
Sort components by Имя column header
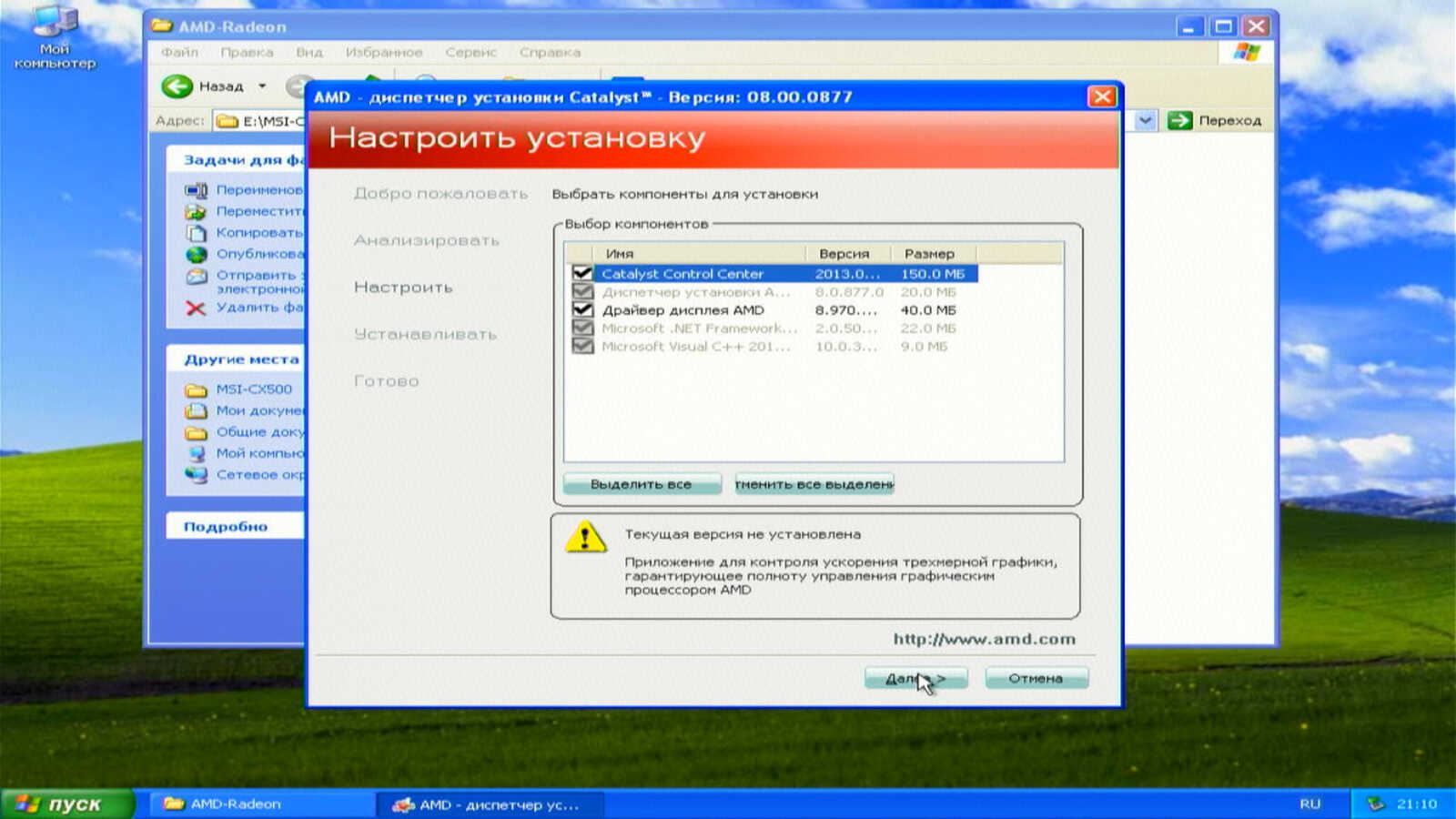pos(699,254)
